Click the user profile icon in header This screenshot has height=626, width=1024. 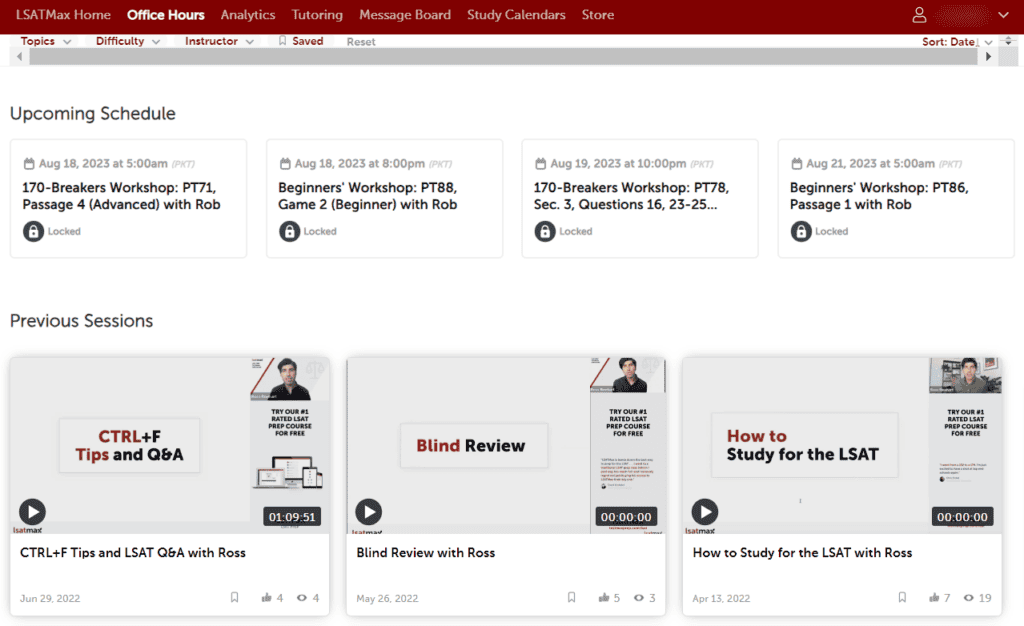pyautogui.click(x=919, y=15)
